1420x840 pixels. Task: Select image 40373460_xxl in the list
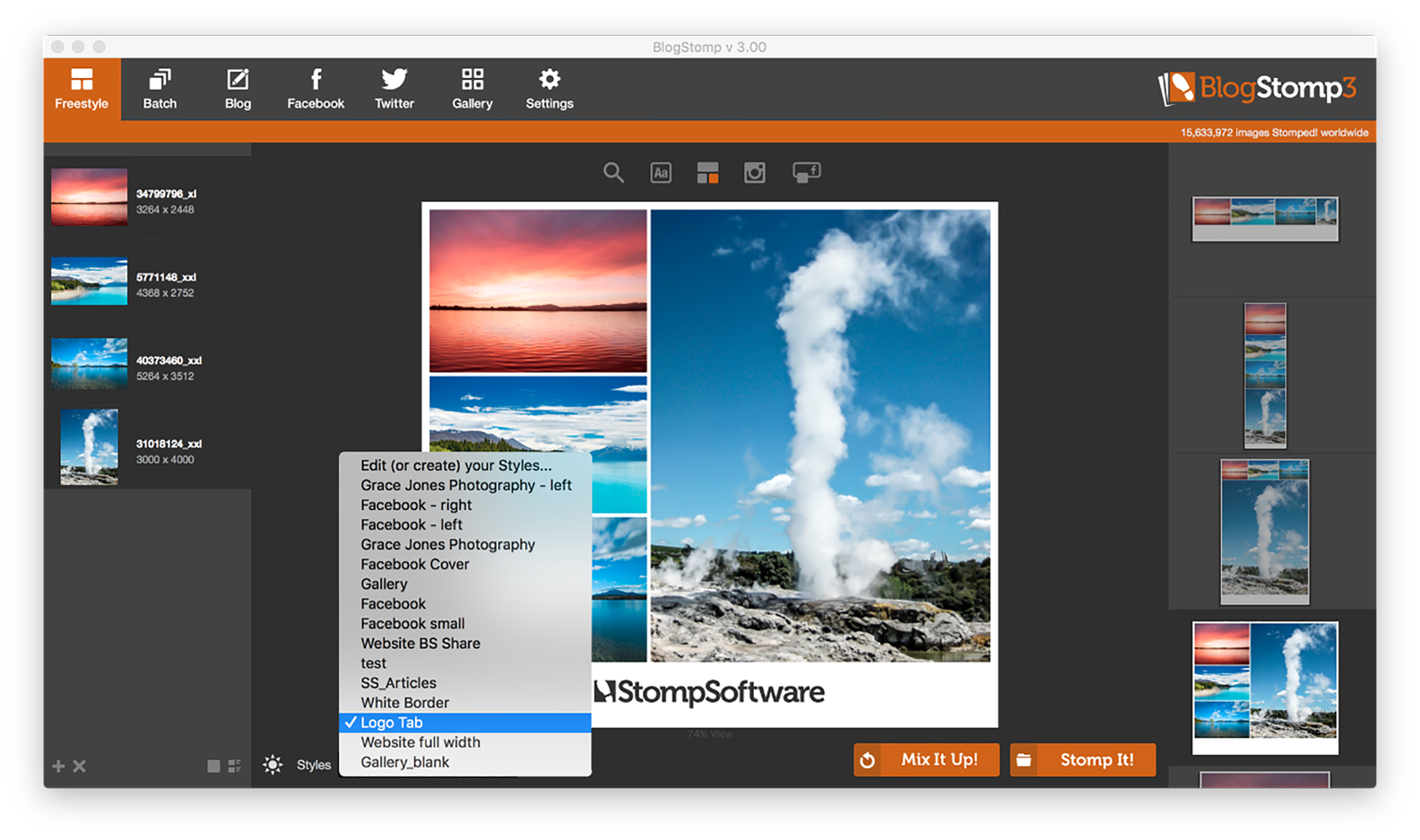click(148, 364)
